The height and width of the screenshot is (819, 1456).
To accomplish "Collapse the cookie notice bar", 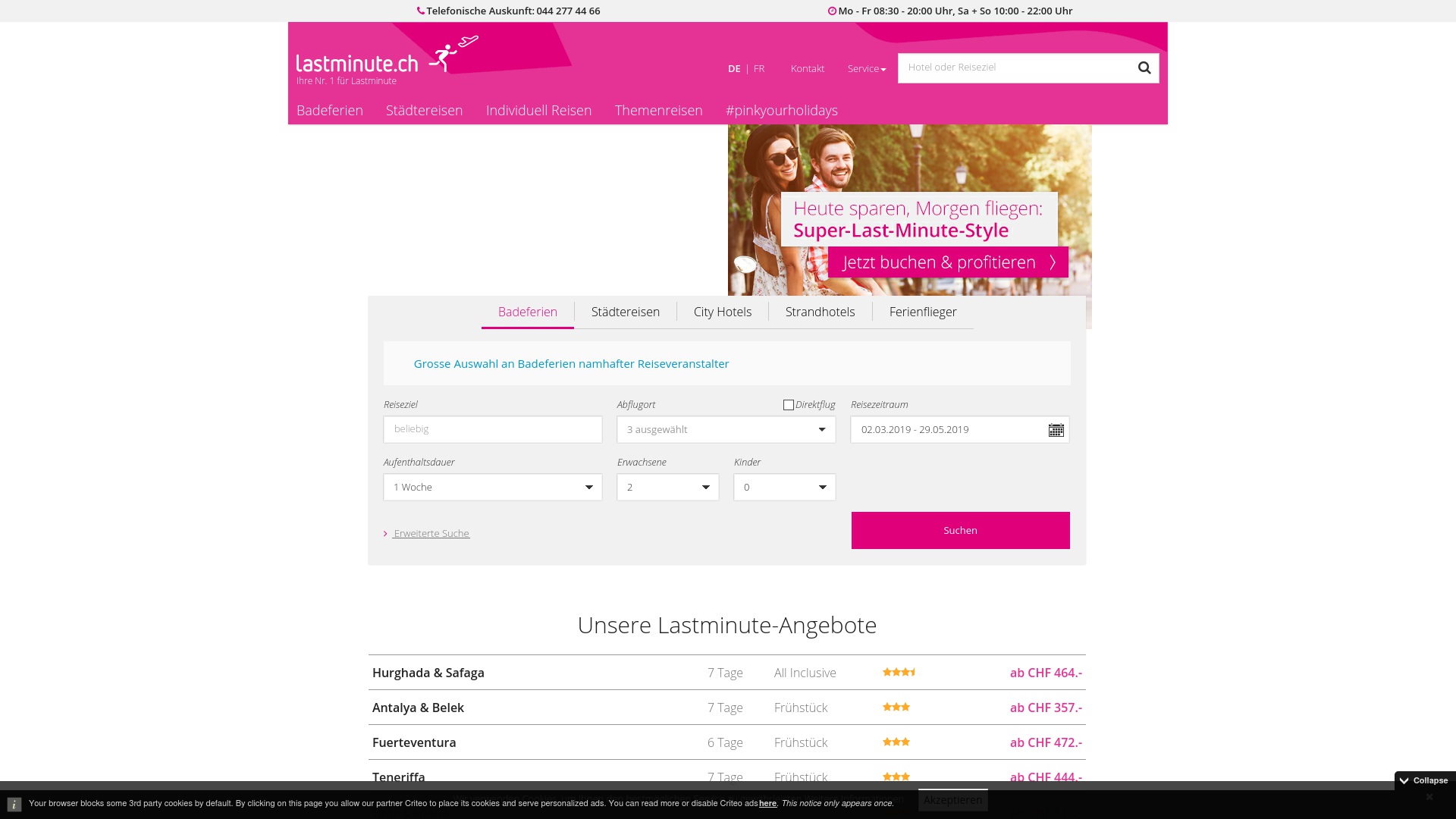I will [1423, 780].
